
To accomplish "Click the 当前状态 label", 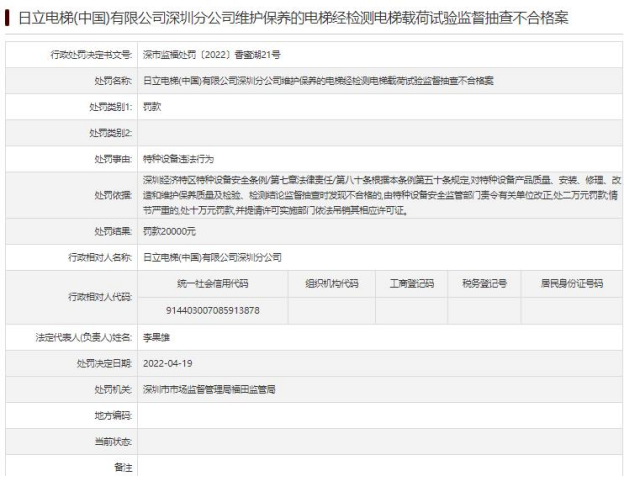I will 113,442.
